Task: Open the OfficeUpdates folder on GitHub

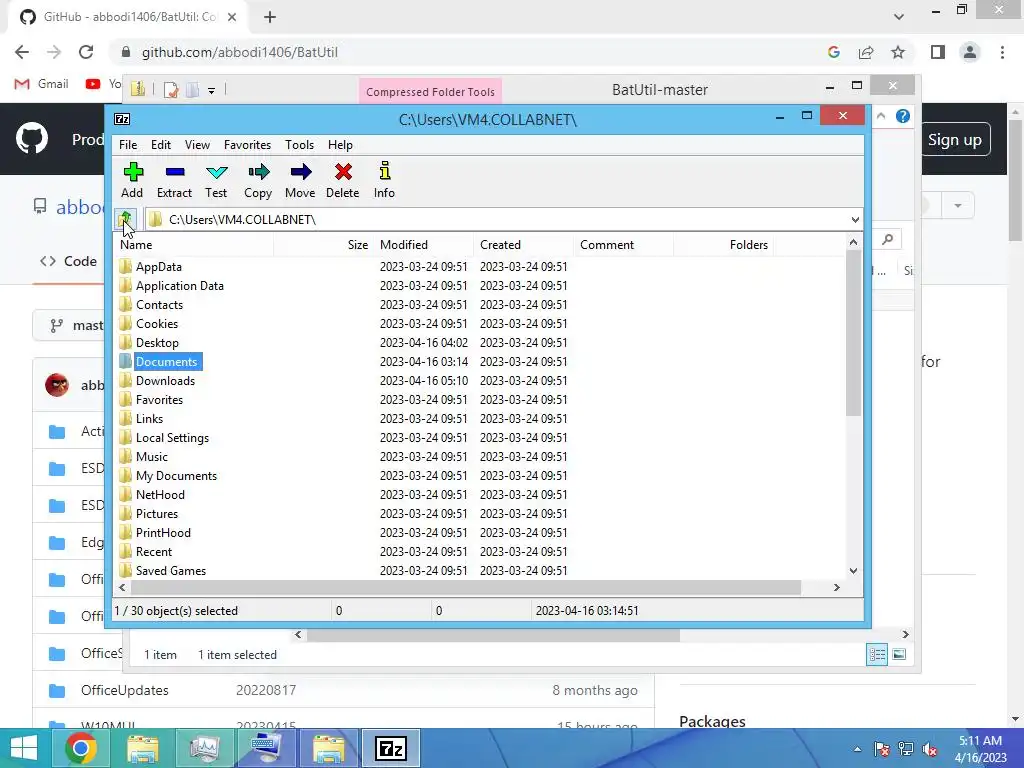Action: click(124, 690)
